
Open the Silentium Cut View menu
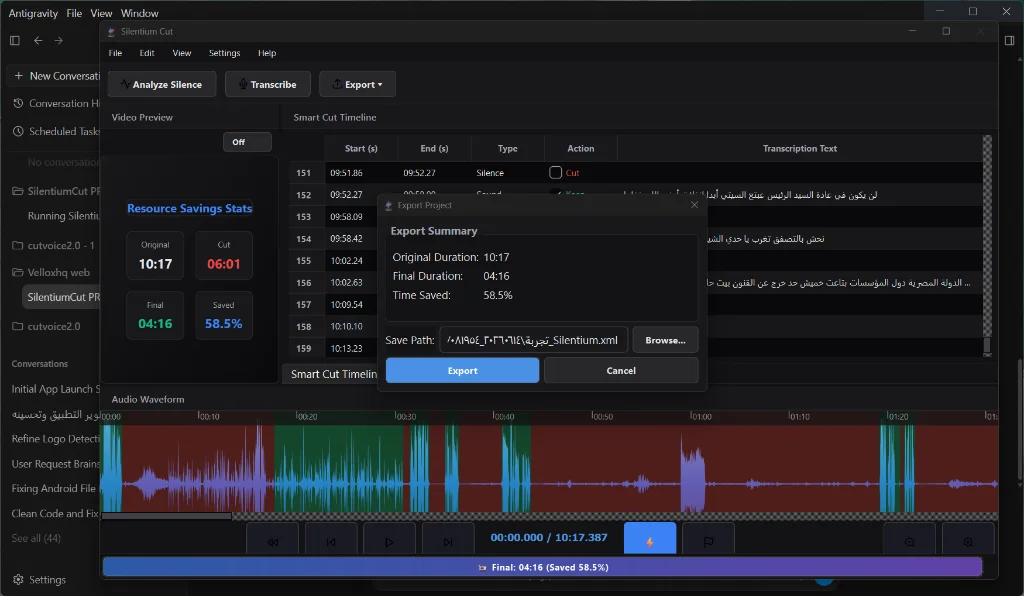(182, 53)
